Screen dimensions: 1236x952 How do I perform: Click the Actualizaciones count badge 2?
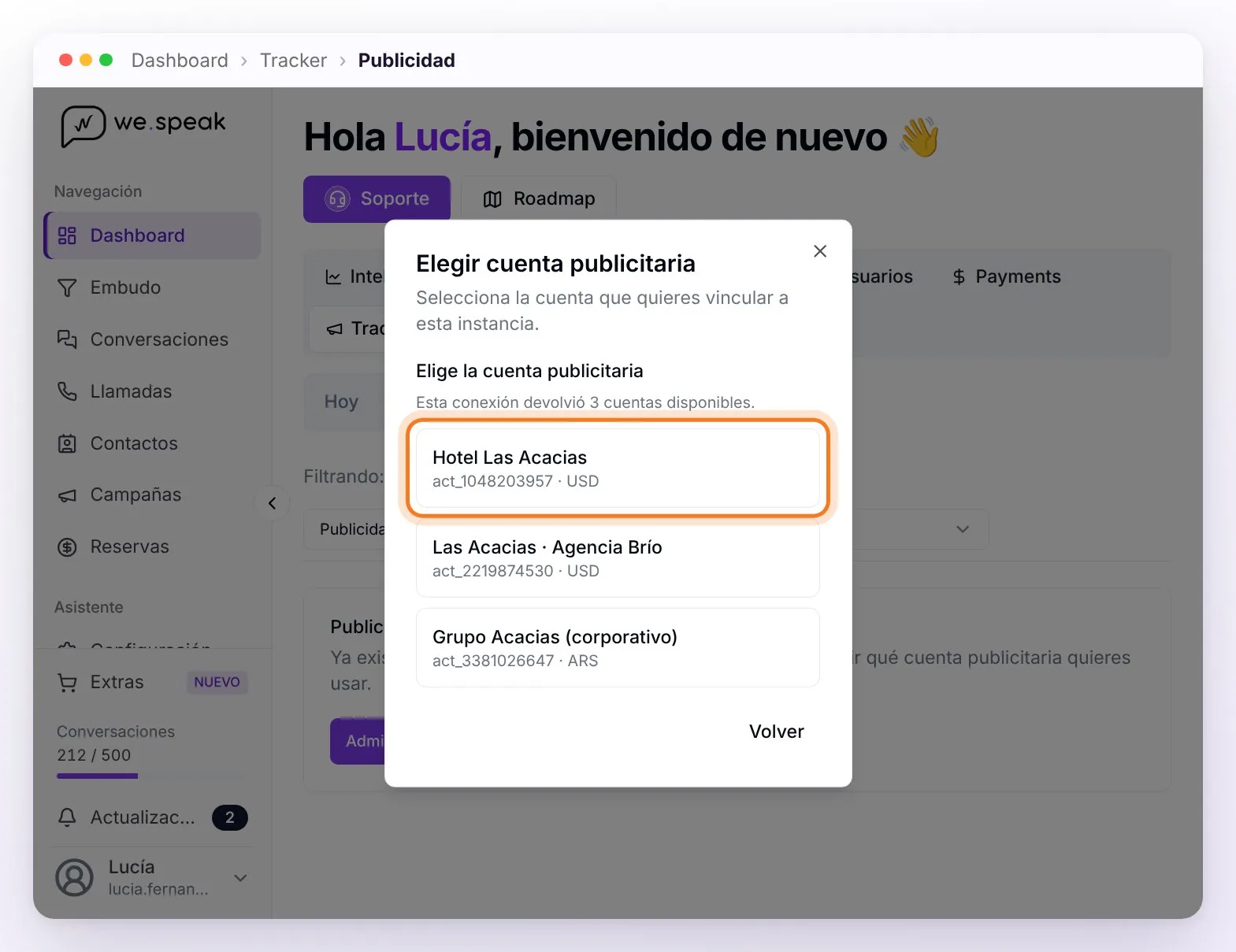click(230, 817)
